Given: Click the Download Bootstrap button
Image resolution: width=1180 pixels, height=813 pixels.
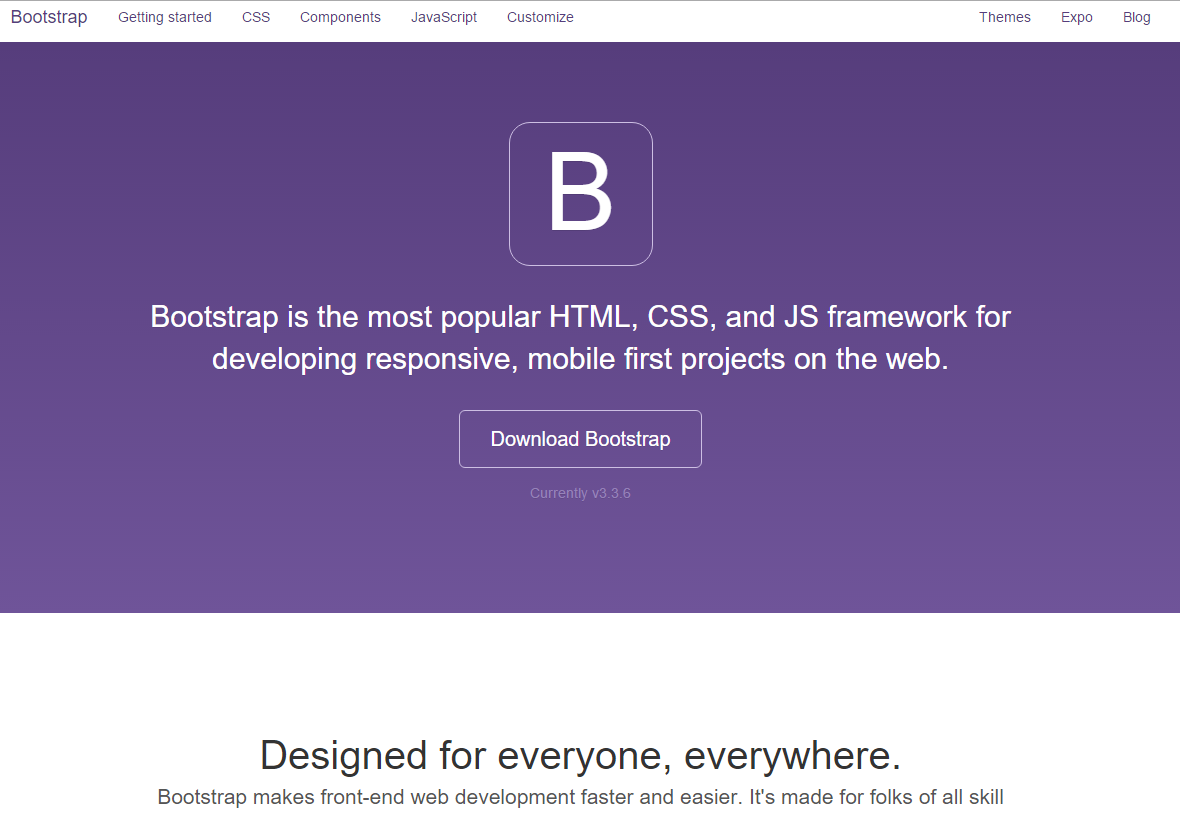Looking at the screenshot, I should click(x=580, y=439).
